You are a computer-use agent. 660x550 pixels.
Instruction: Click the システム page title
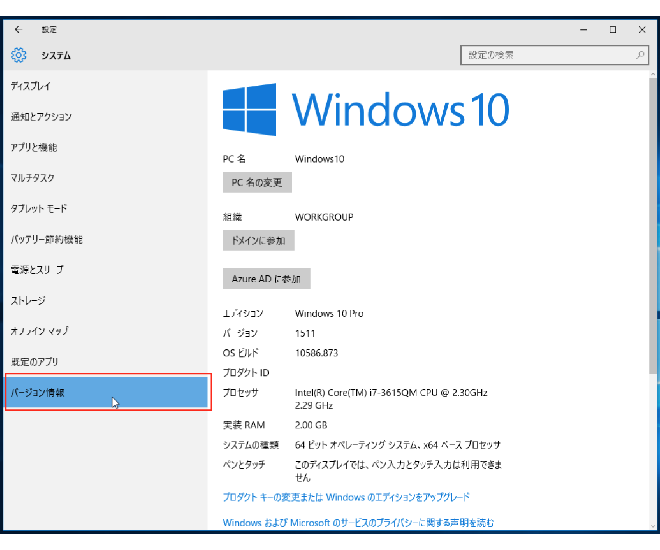pos(56,55)
